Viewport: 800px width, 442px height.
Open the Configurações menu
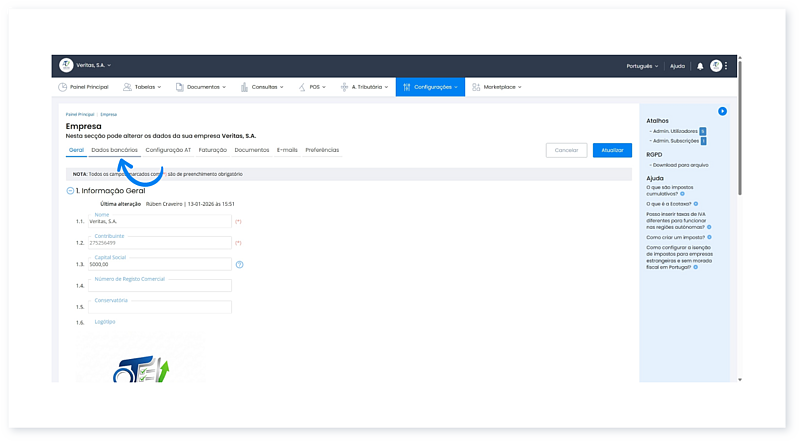(x=430, y=87)
